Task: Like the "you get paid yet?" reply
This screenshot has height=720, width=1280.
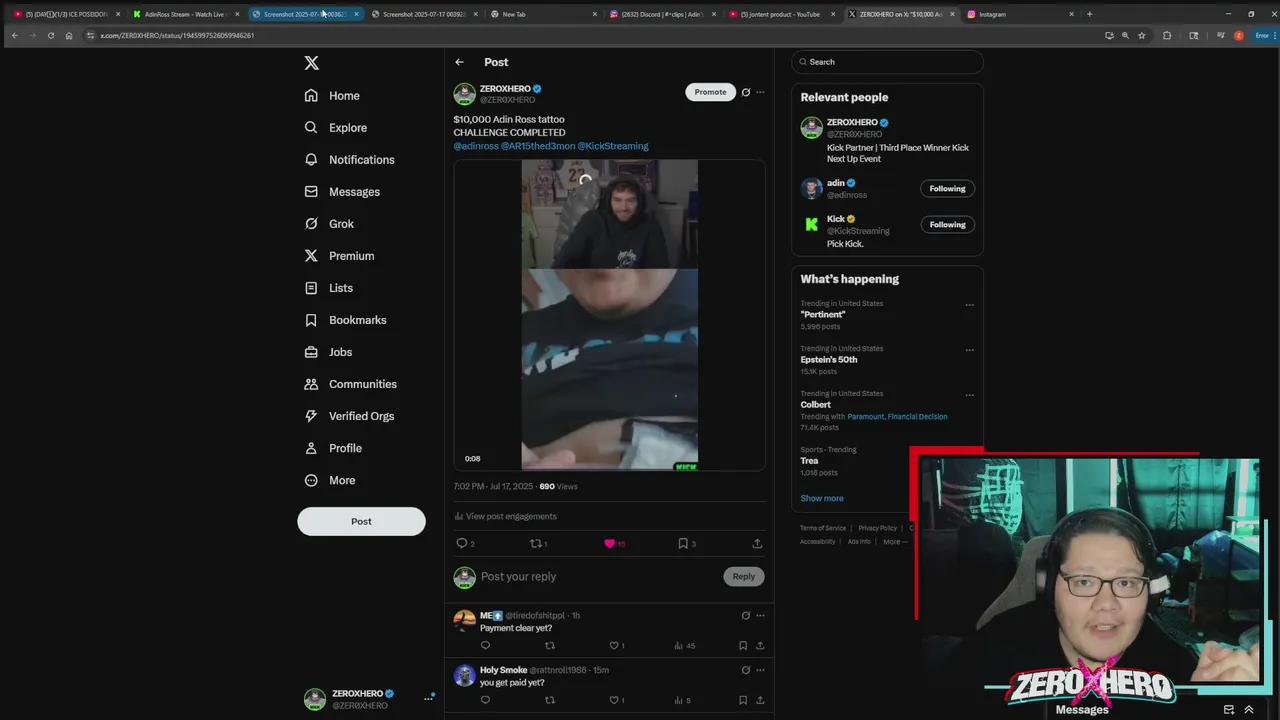Action: pos(614,700)
